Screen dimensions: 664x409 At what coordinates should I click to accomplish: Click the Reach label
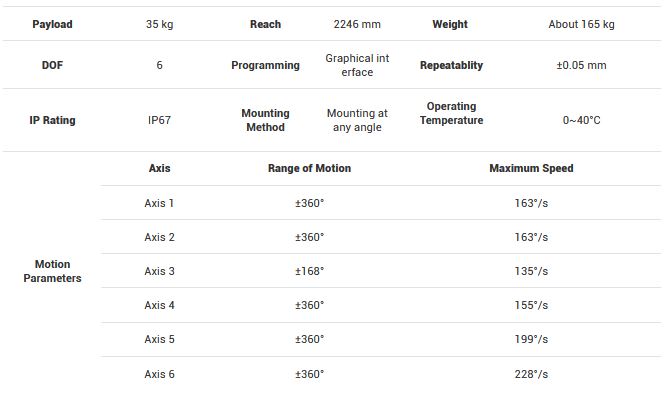point(265,24)
